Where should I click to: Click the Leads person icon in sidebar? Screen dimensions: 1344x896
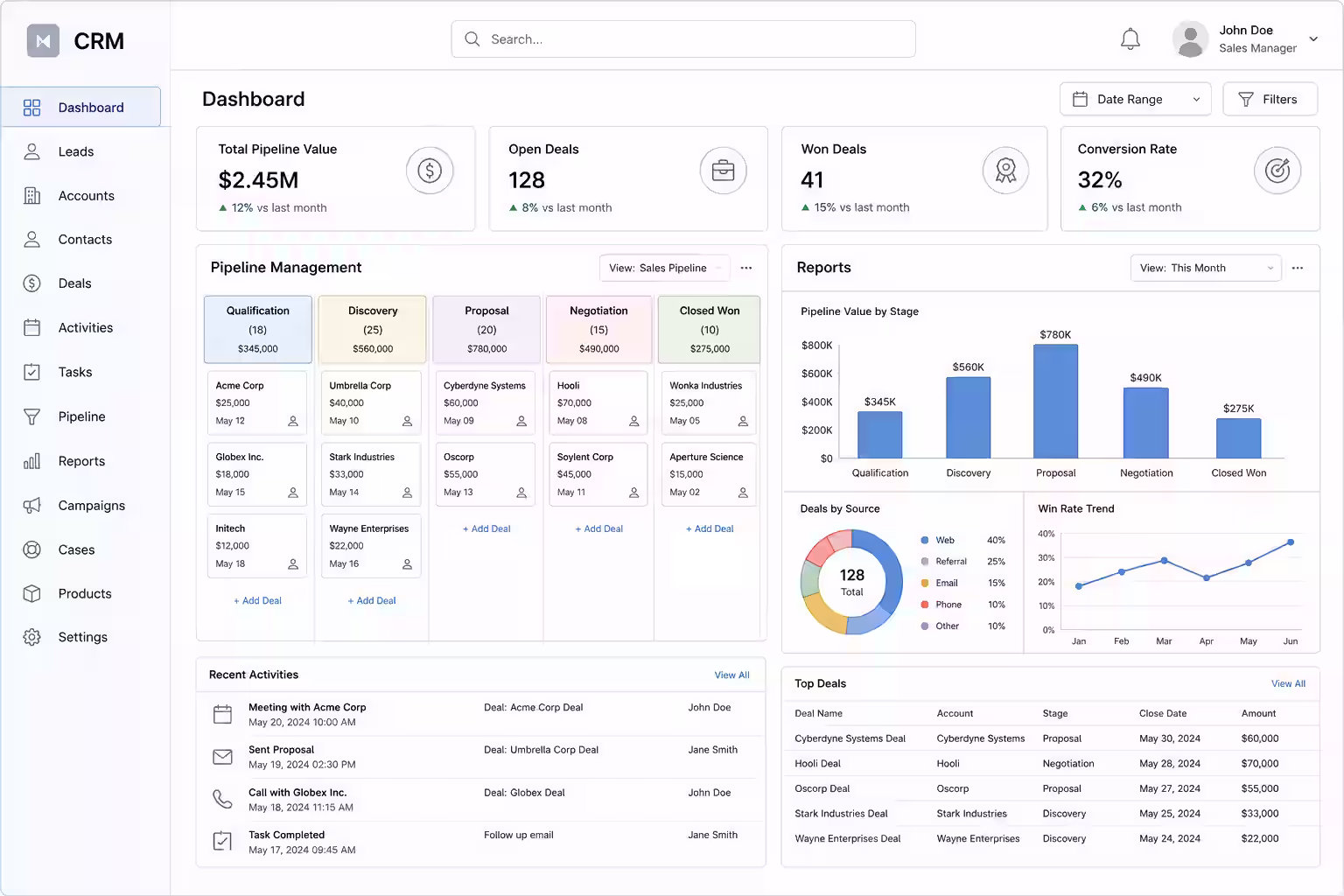(32, 151)
